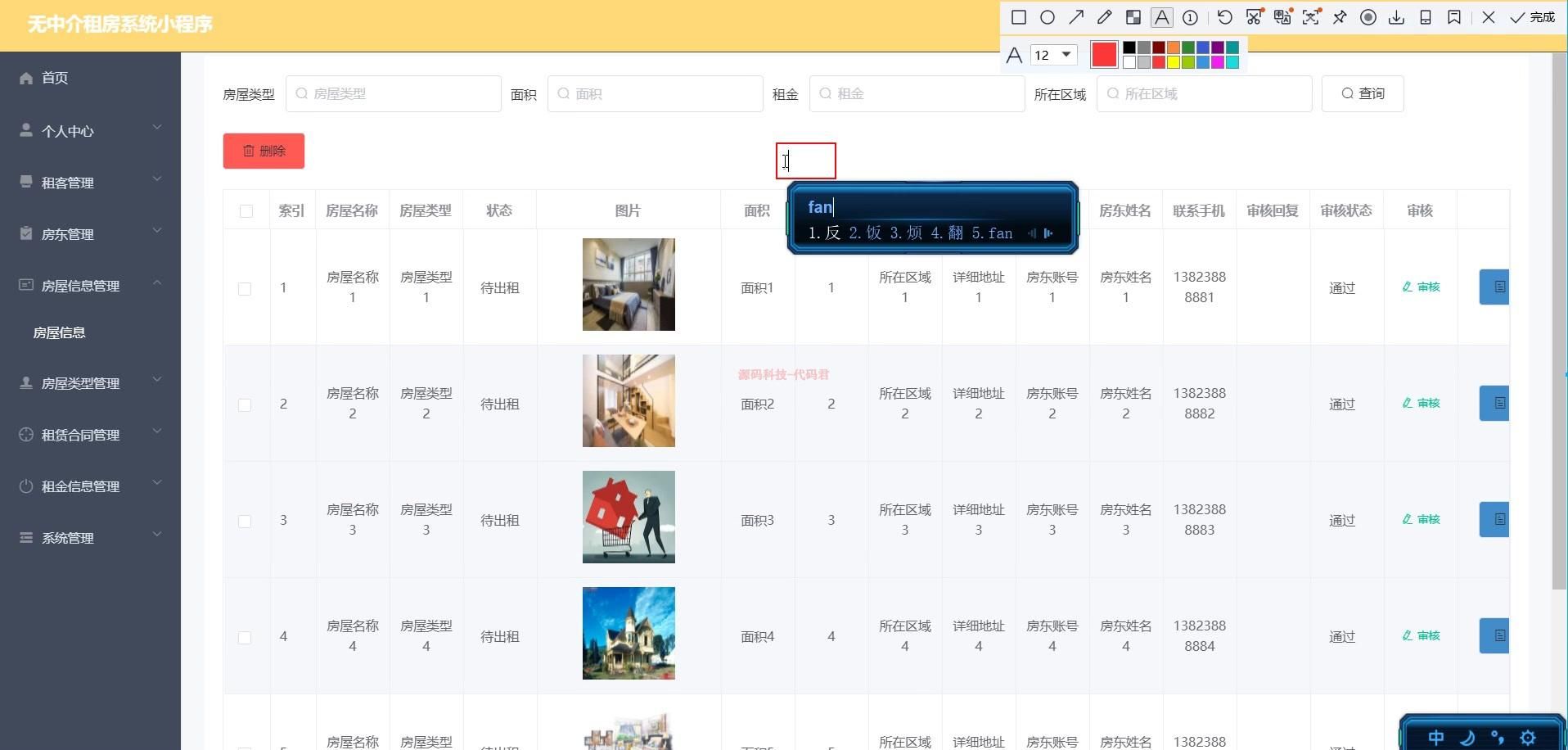
Task: Focus the 租金 search field
Action: point(917,93)
